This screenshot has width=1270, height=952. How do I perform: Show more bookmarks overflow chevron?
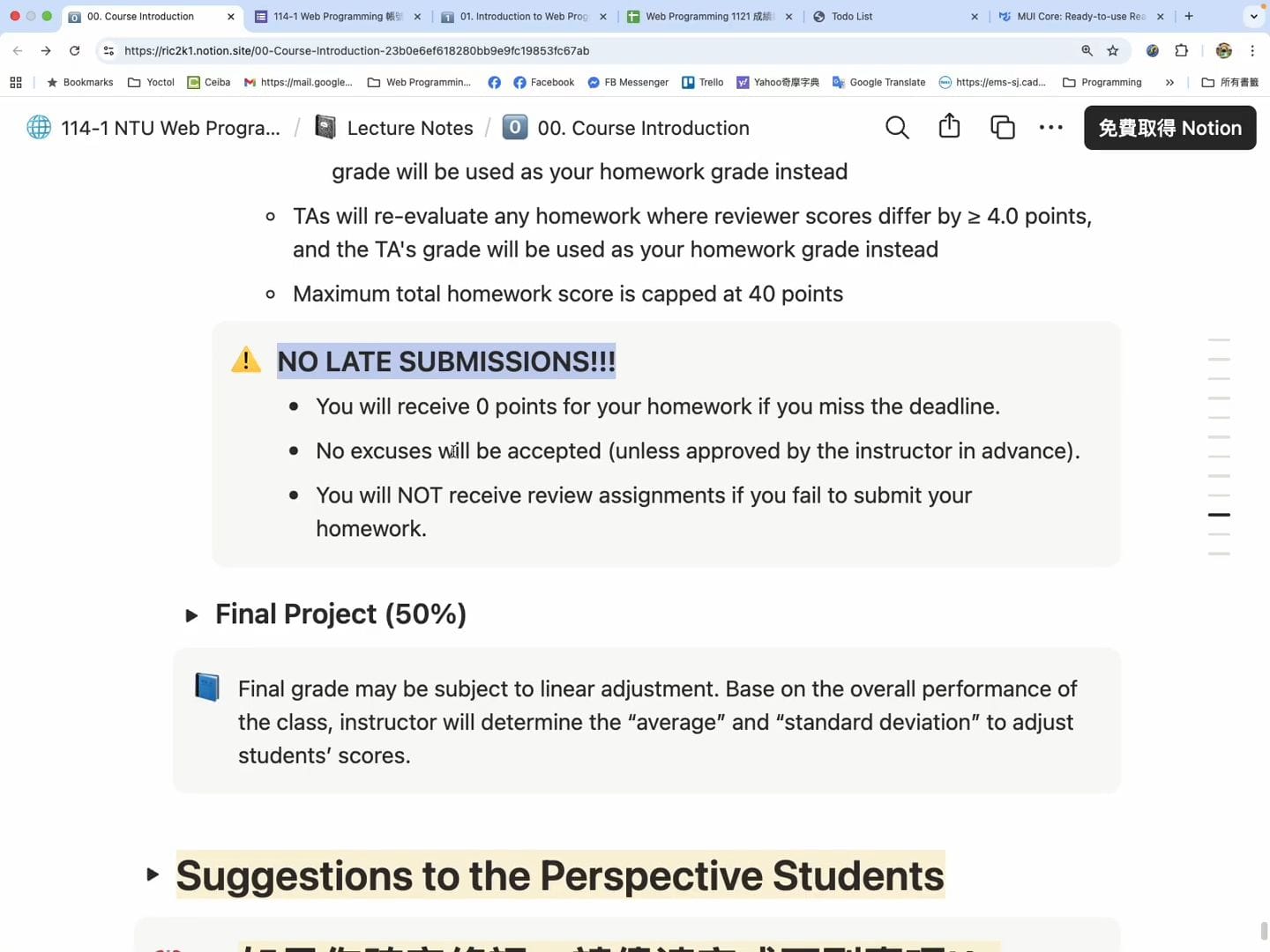[1169, 83]
